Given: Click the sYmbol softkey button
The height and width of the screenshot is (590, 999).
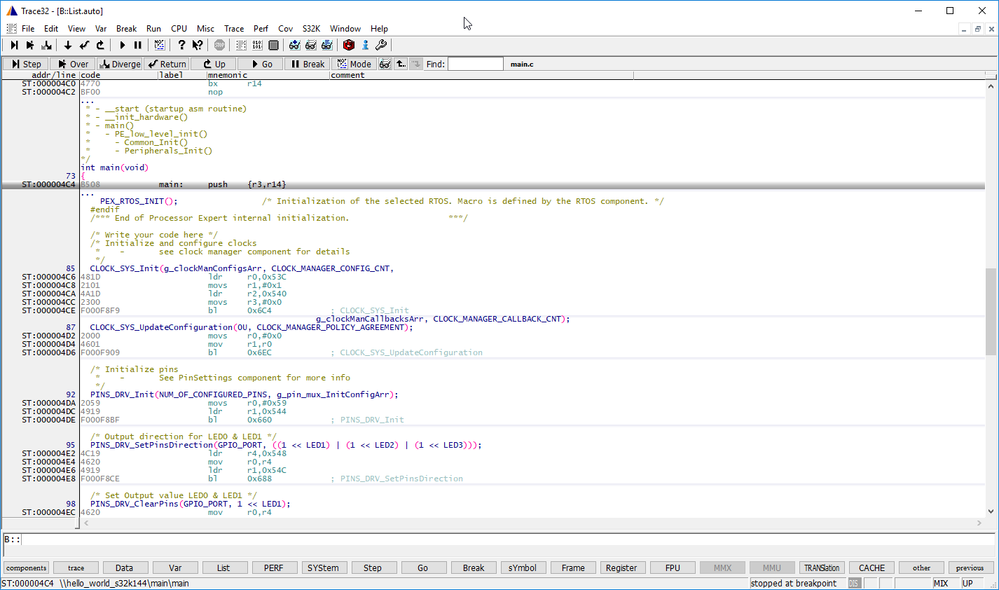Looking at the screenshot, I should point(522,568).
